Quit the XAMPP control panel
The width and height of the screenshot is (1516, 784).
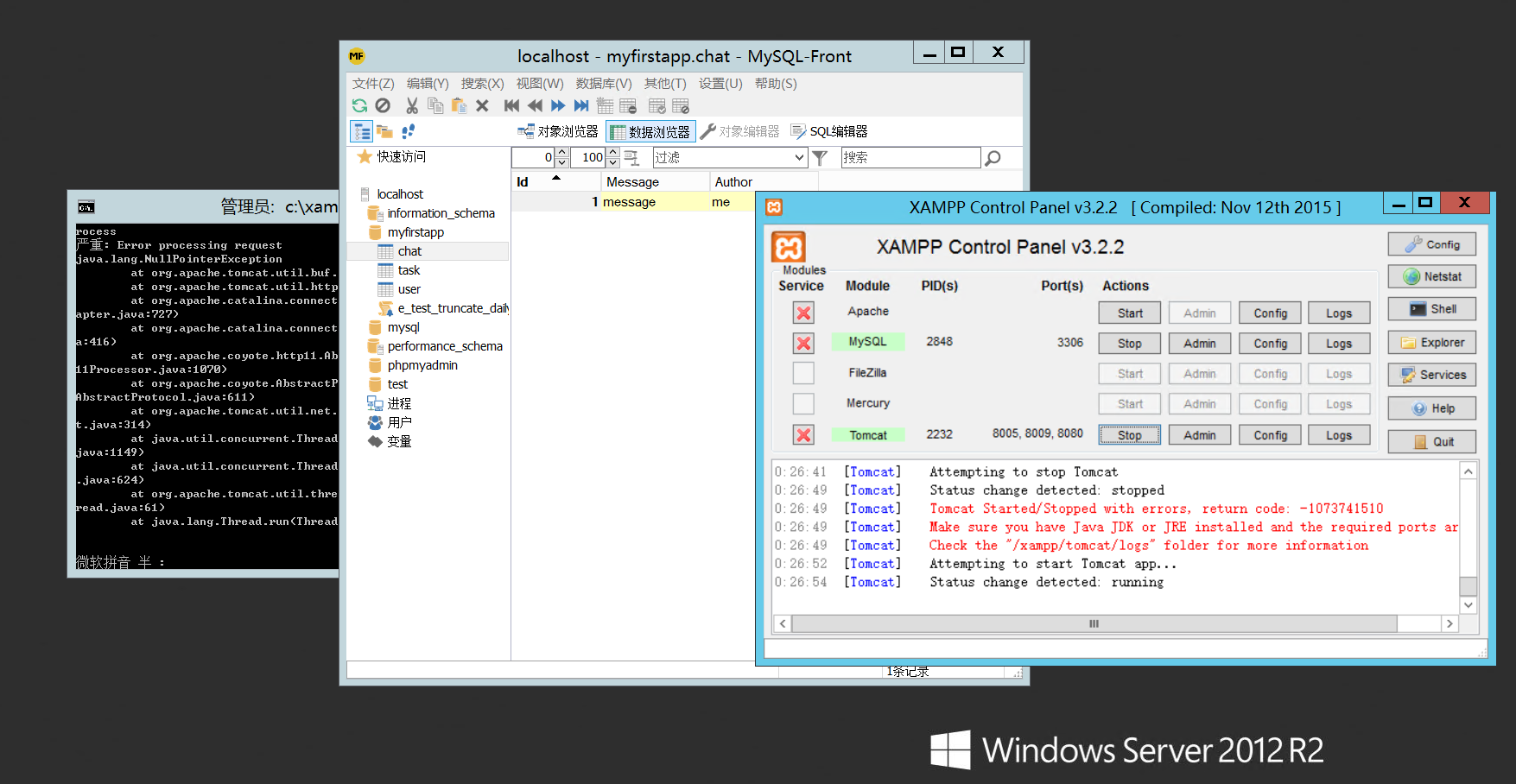(x=1432, y=442)
